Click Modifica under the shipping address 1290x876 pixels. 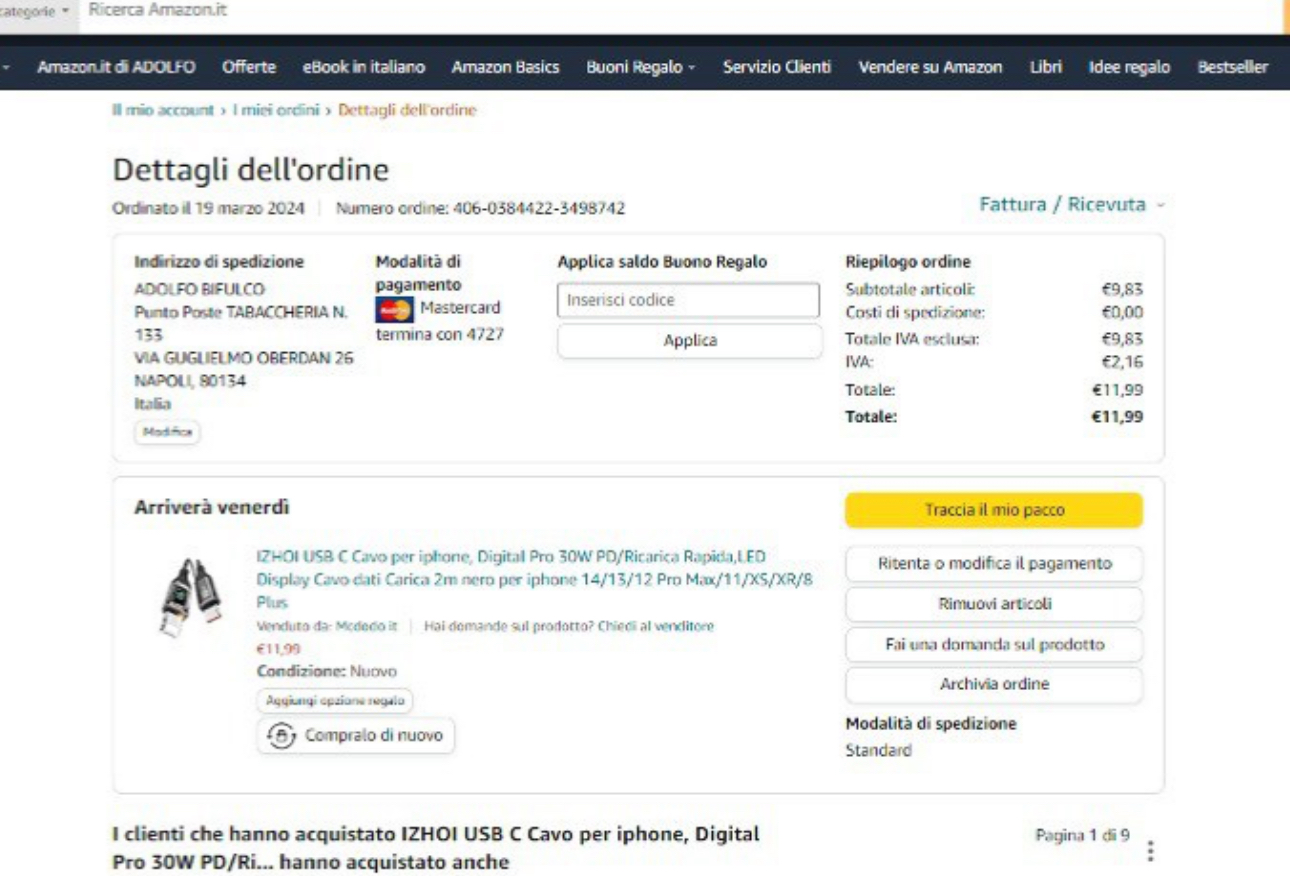point(167,432)
